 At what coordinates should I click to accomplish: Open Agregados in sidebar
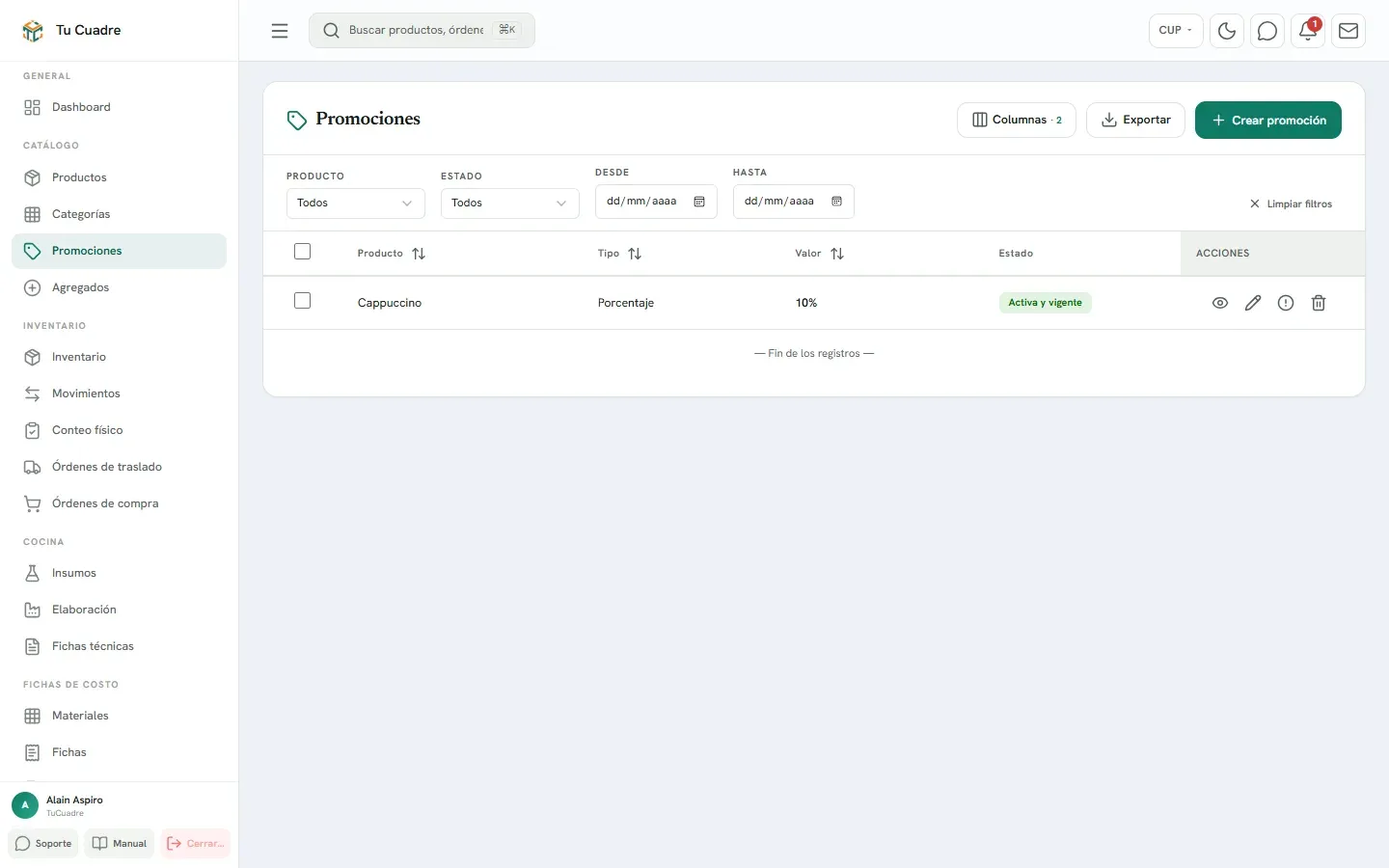[119, 287]
